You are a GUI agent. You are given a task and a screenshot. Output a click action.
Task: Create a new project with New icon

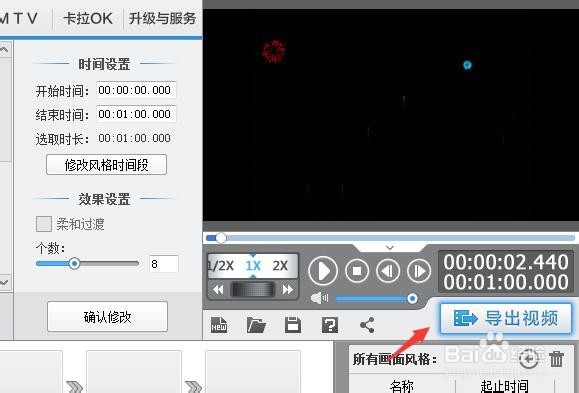click(x=219, y=325)
